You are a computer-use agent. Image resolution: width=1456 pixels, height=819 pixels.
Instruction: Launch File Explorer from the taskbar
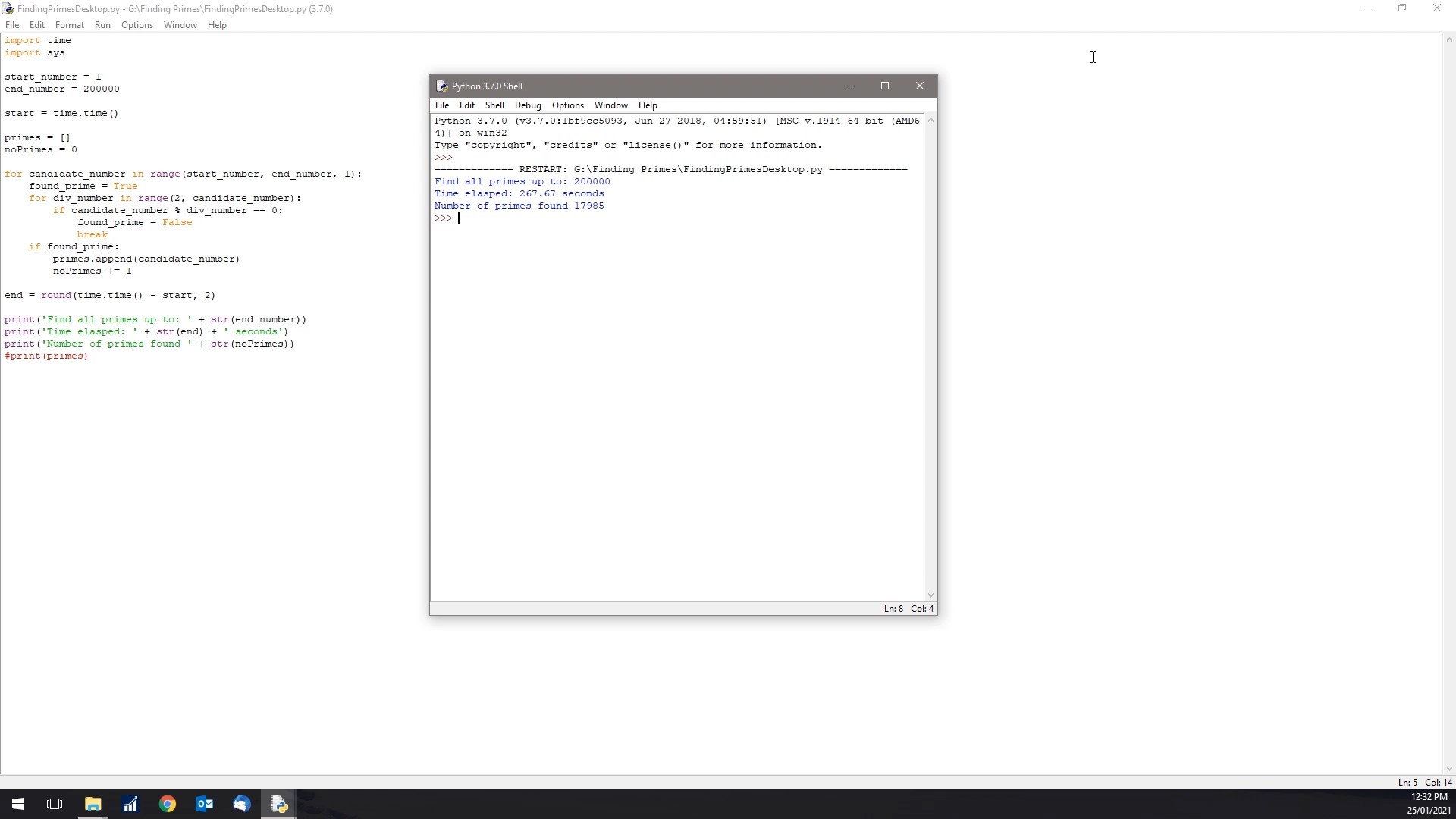coord(93,804)
